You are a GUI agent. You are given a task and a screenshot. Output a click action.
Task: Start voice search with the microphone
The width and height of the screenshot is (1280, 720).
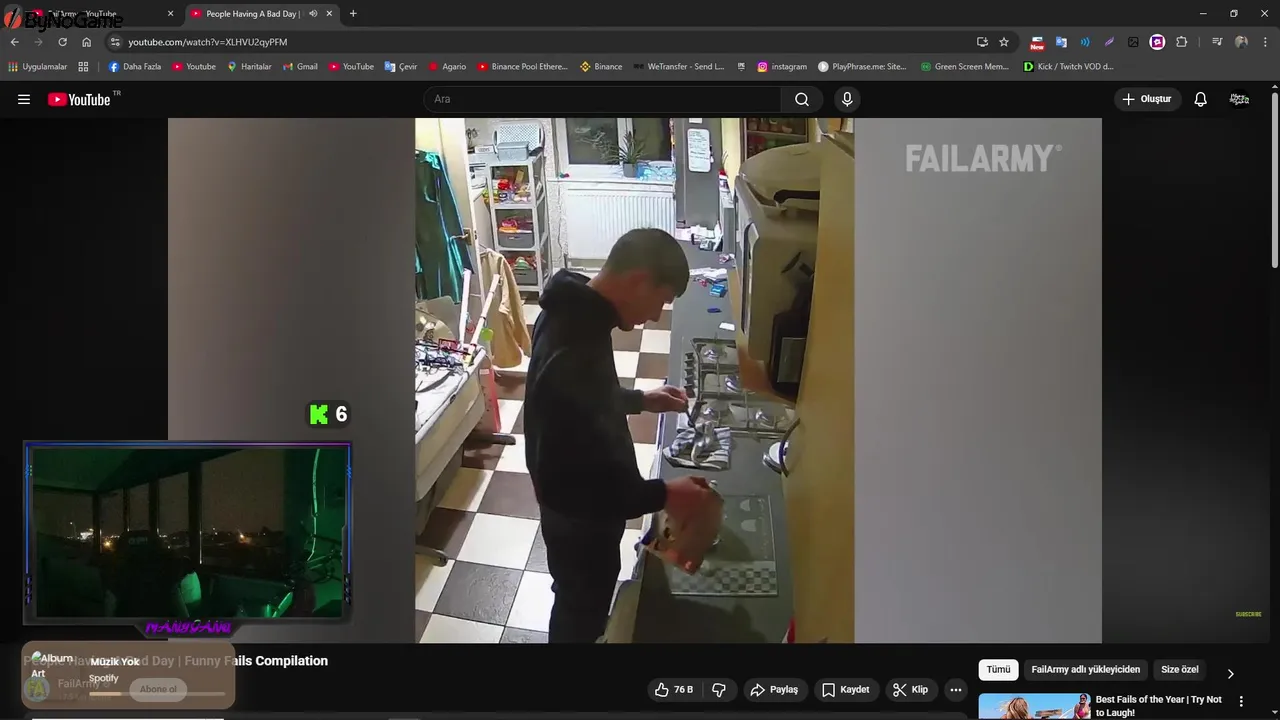pyautogui.click(x=847, y=99)
